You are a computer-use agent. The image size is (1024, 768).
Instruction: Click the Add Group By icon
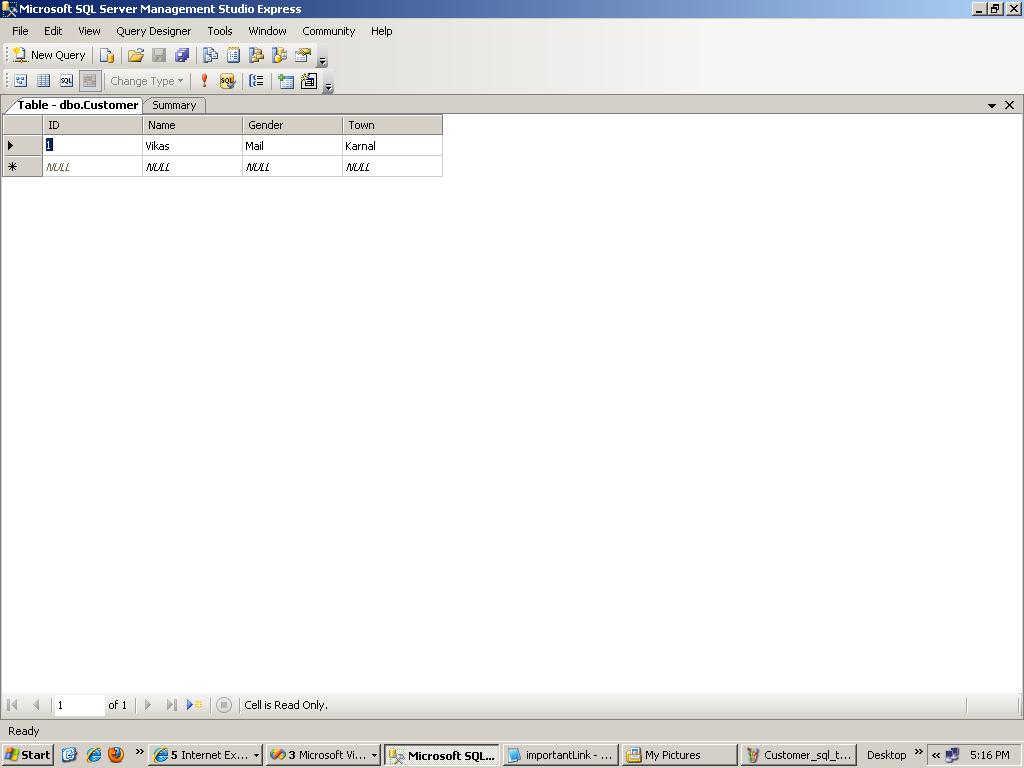pos(257,81)
